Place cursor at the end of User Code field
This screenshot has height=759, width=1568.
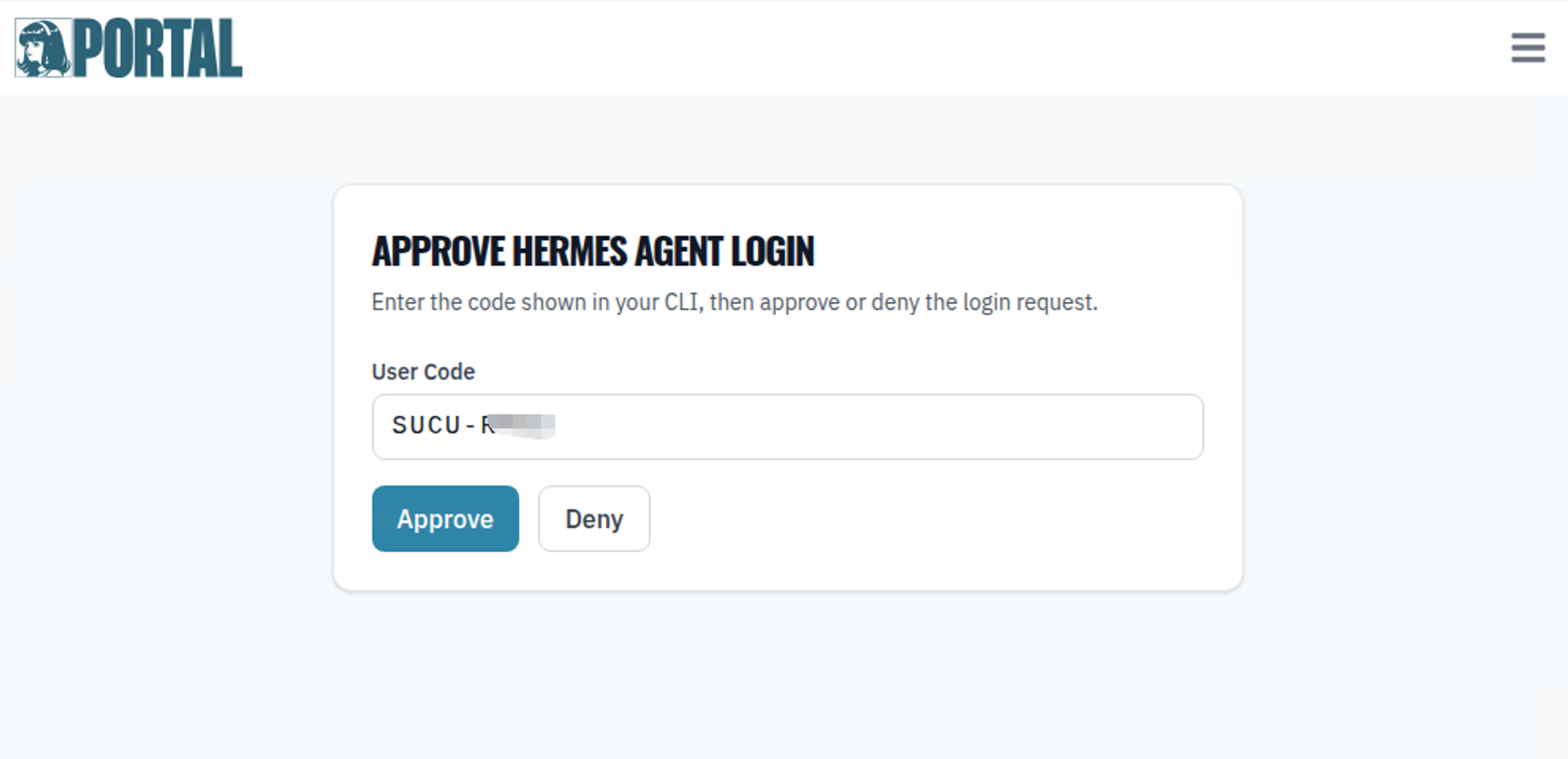(x=1108, y=427)
